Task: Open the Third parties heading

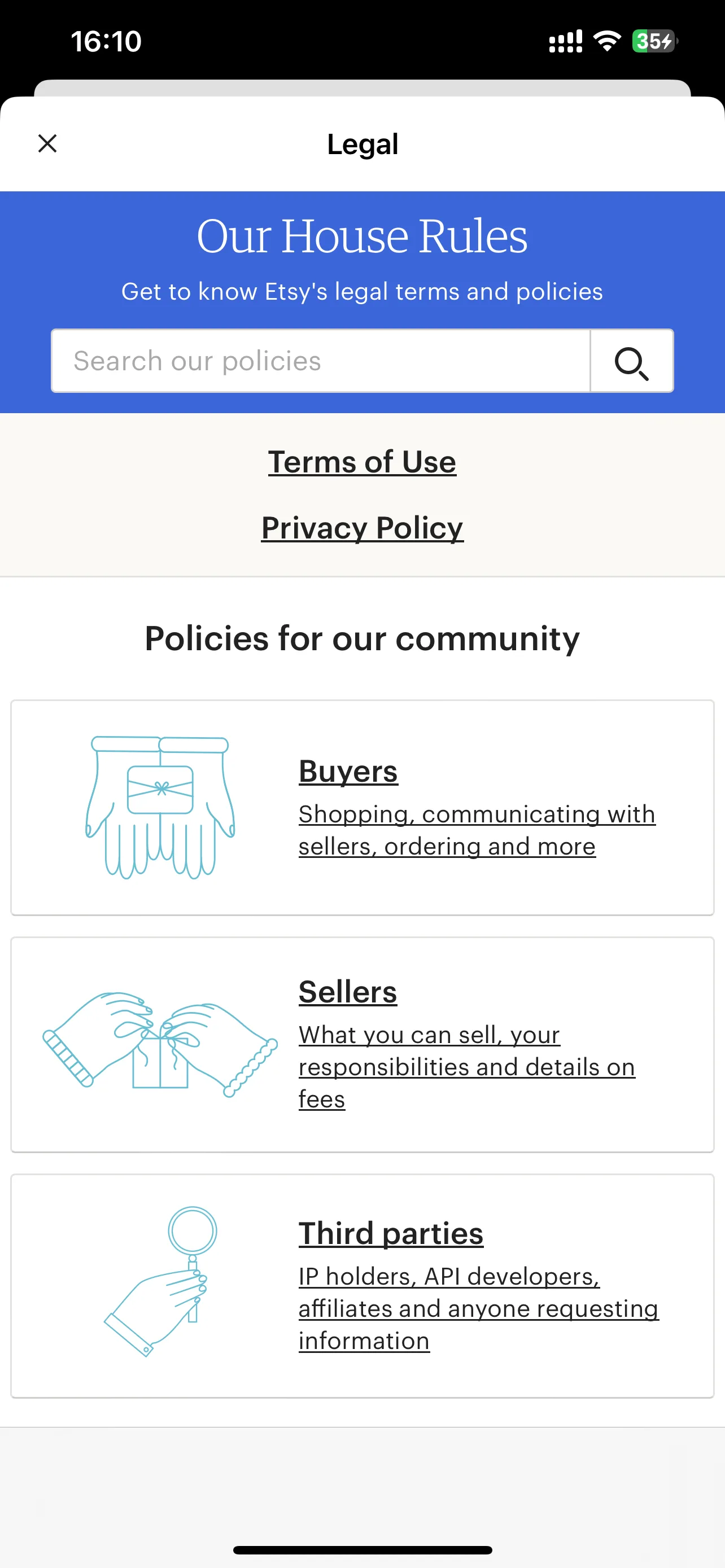Action: (391, 1234)
